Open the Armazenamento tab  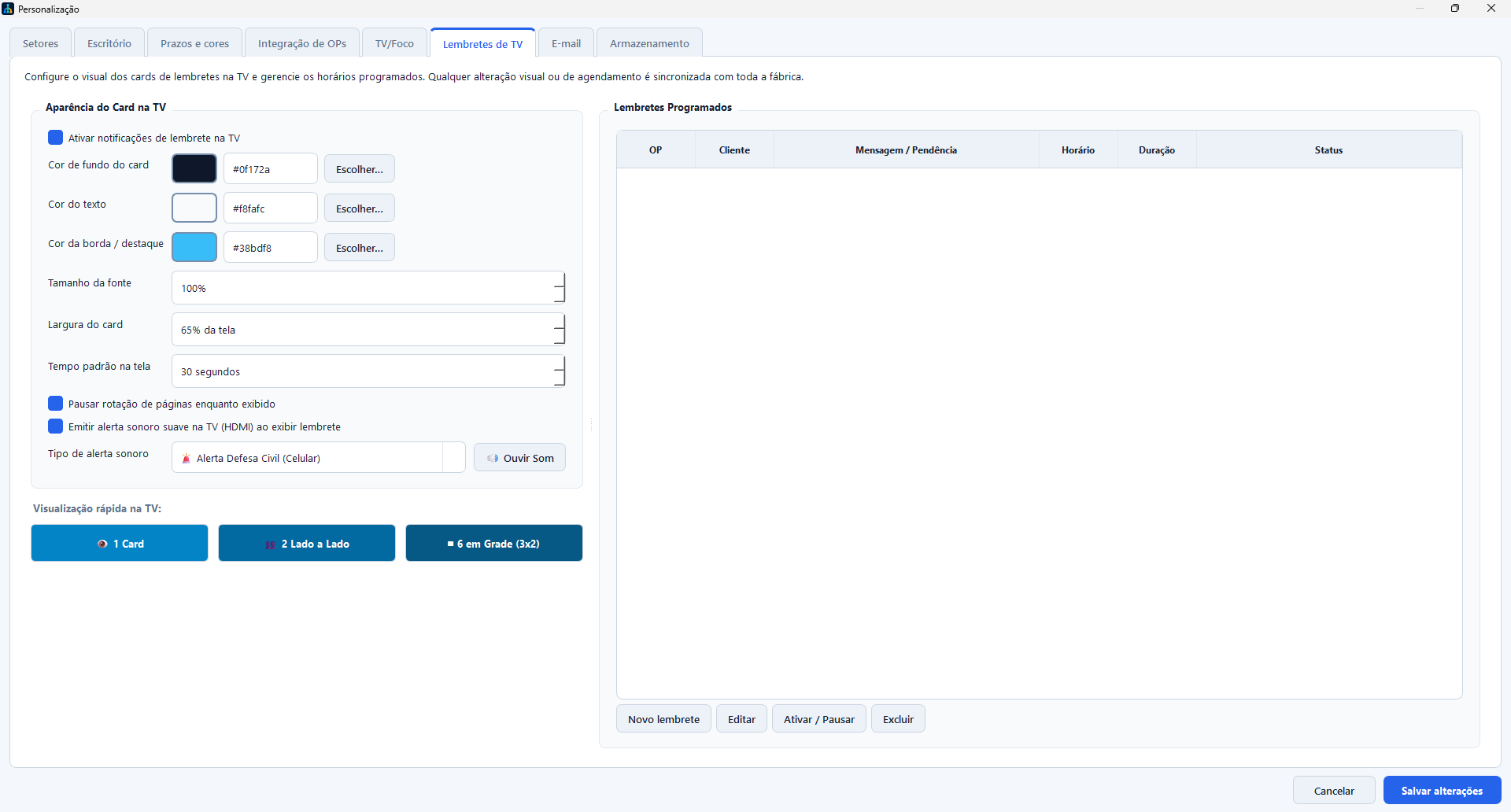pyautogui.click(x=649, y=43)
